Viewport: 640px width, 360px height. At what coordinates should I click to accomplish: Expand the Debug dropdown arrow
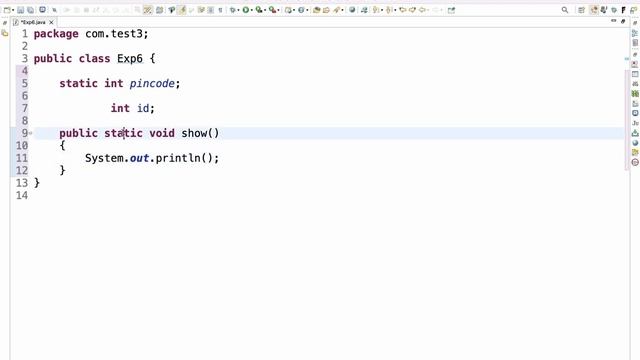(238, 10)
